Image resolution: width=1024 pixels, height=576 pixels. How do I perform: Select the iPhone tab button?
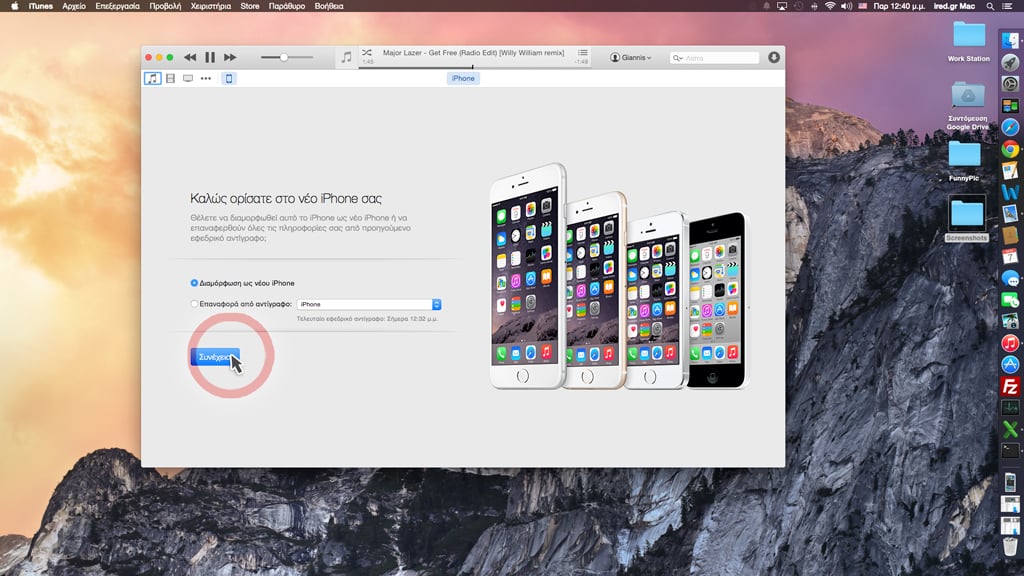(x=462, y=78)
